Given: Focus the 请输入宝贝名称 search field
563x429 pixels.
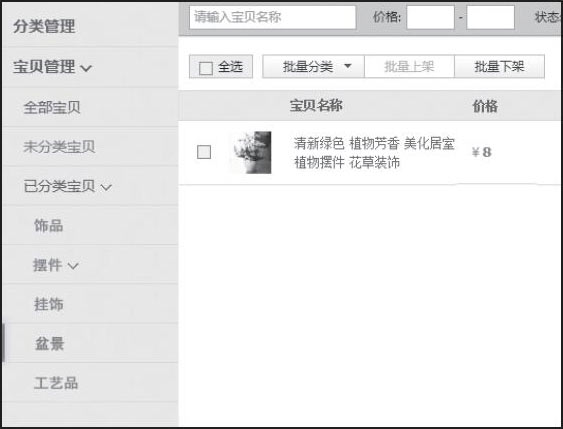Looking at the screenshot, I should (273, 17).
